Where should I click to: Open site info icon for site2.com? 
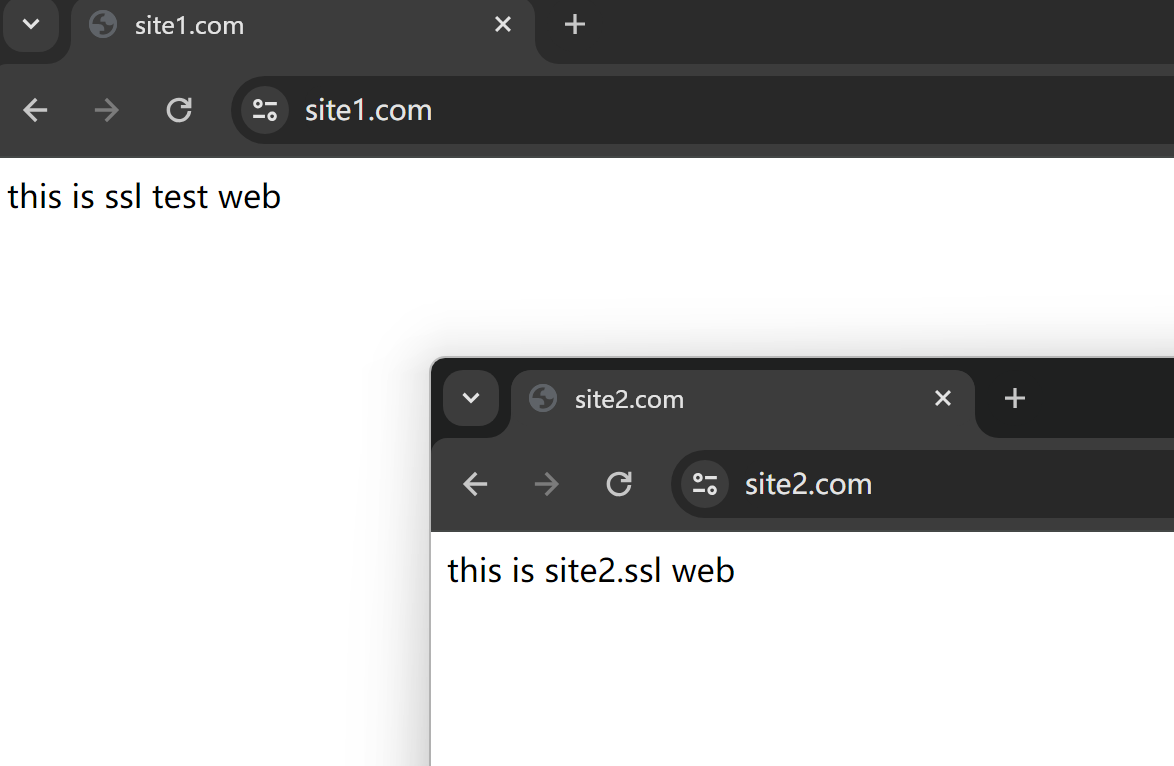click(x=705, y=485)
